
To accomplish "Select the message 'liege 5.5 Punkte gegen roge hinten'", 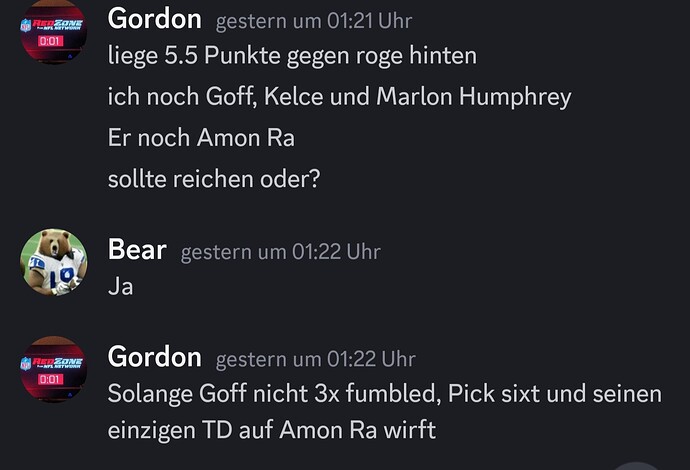I will (292, 56).
